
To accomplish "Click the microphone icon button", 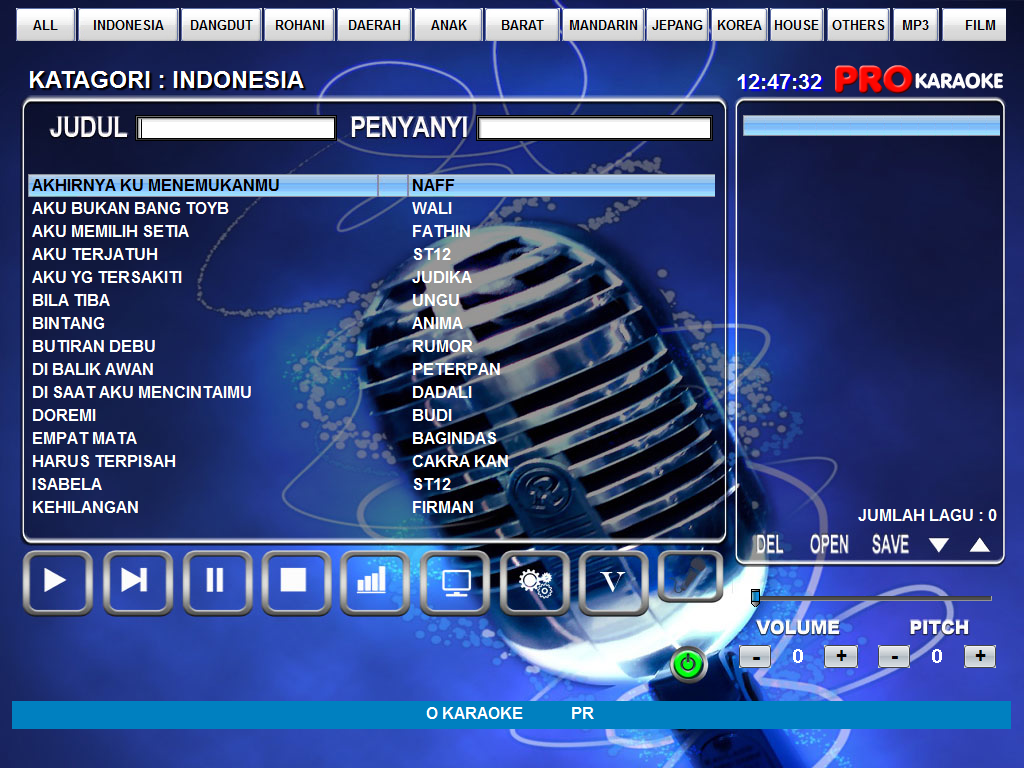I will coord(690,576).
